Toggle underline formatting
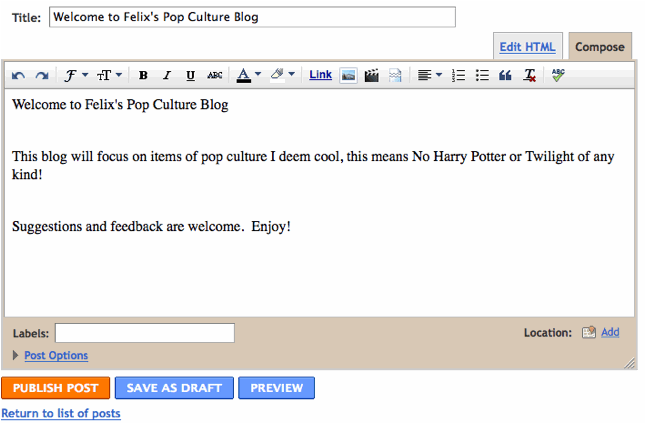Viewport: 646px width, 424px height. (190, 75)
